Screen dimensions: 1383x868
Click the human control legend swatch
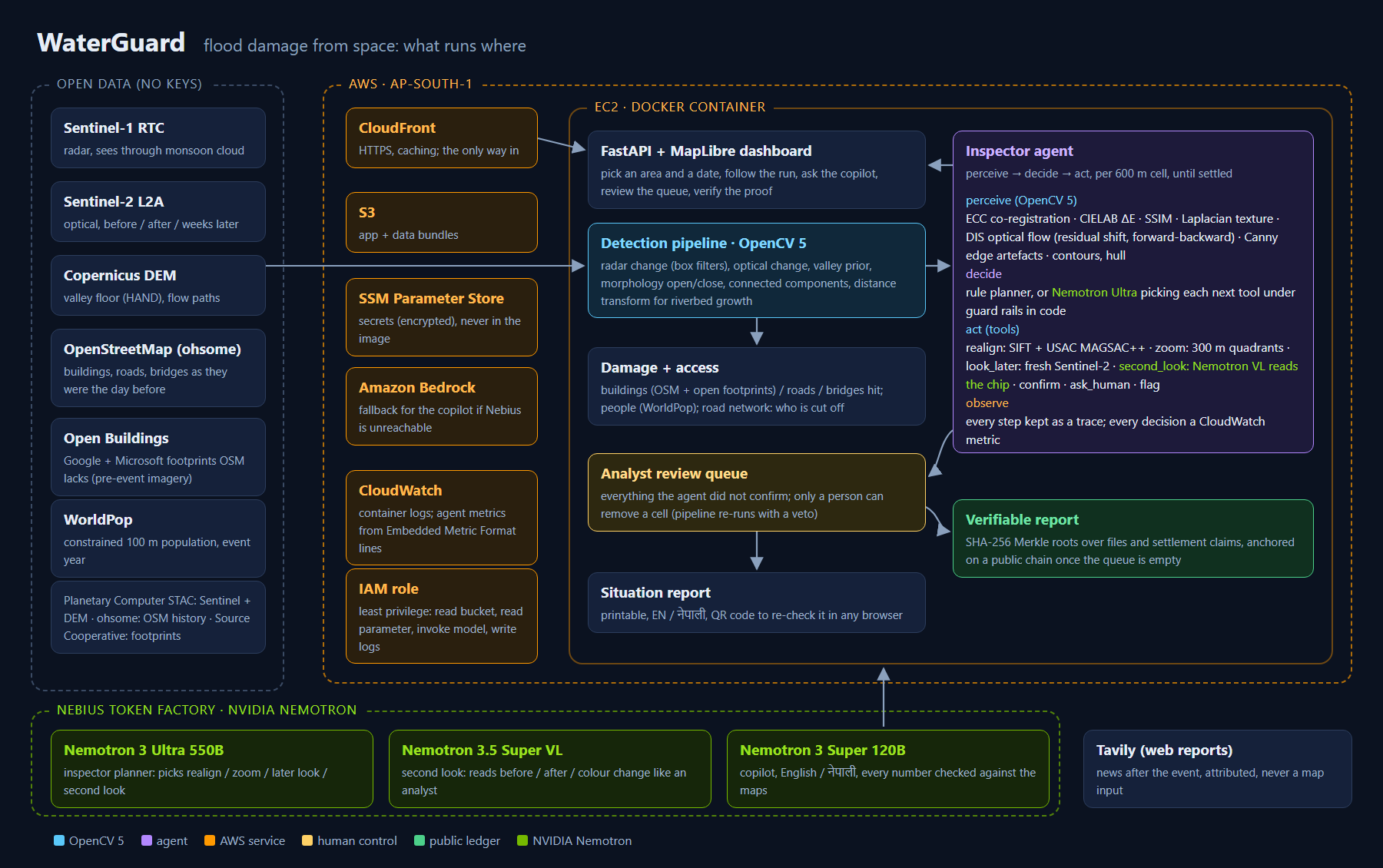click(x=307, y=840)
